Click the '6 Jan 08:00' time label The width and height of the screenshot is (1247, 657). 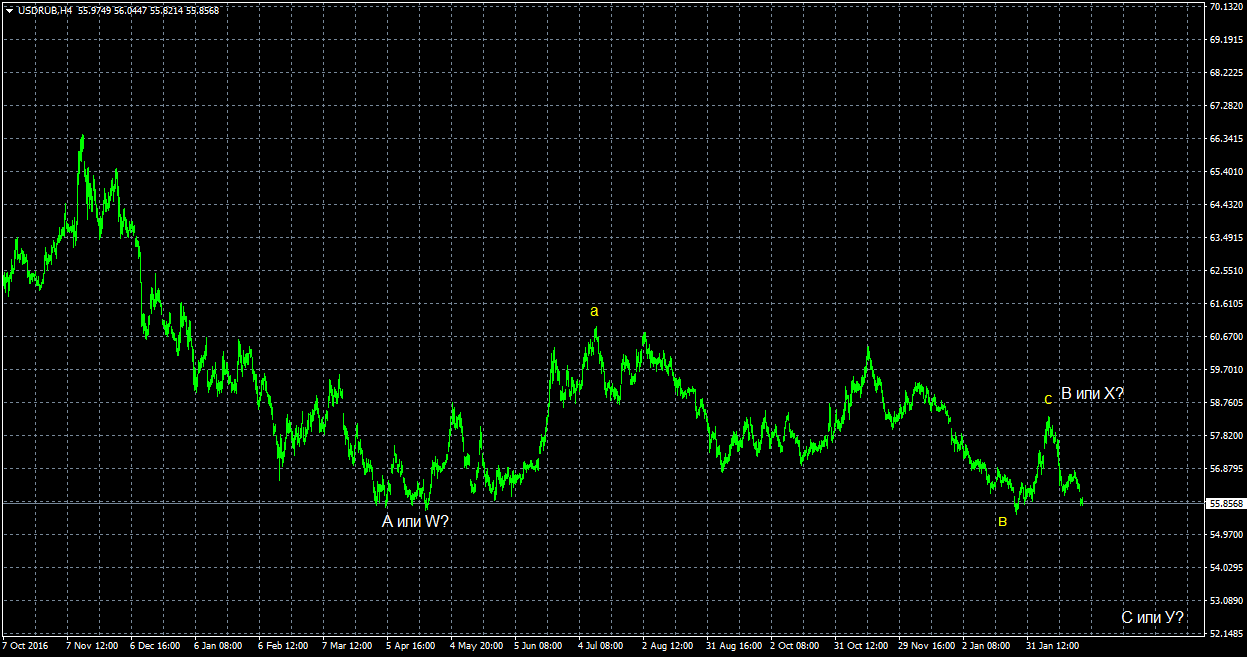tap(219, 646)
